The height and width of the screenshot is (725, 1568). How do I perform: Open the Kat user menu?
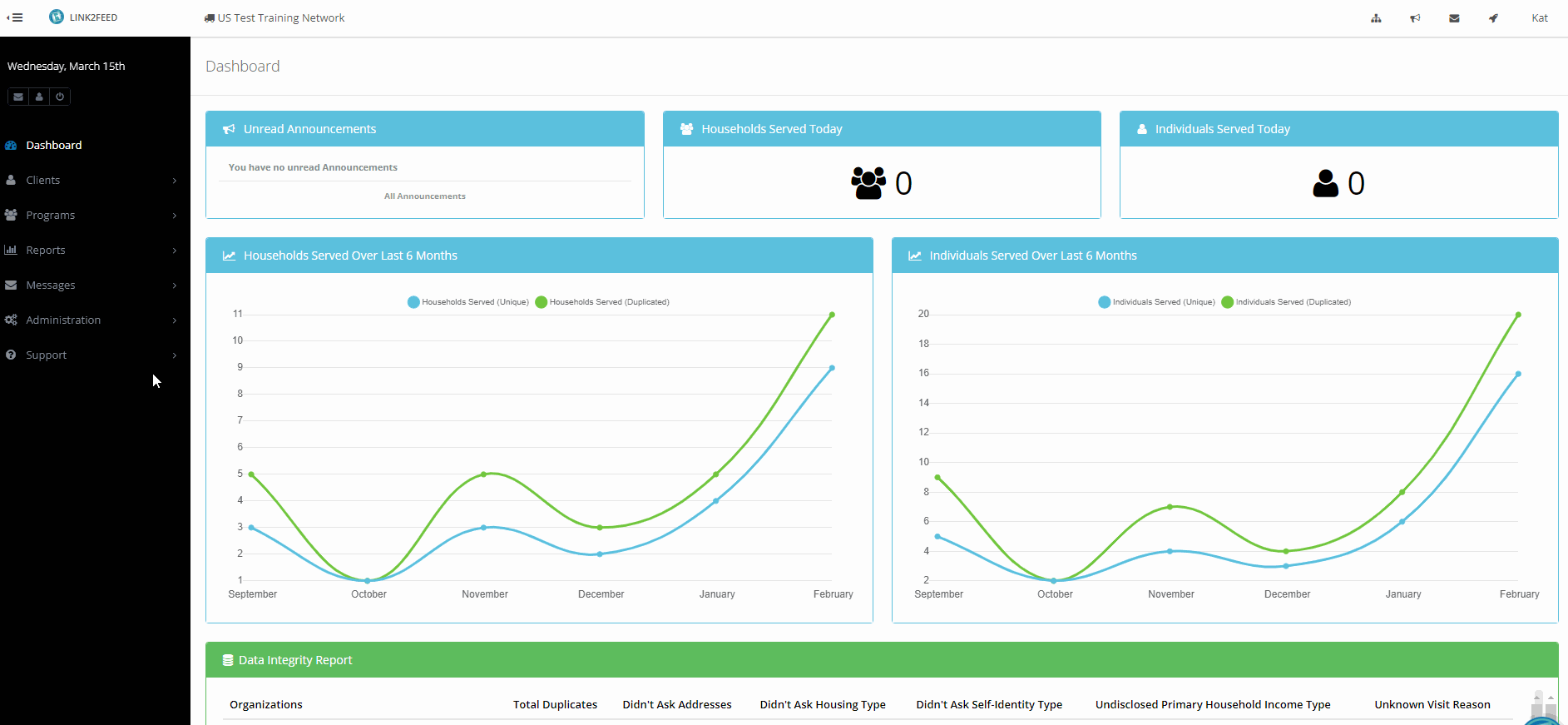pyautogui.click(x=1539, y=18)
